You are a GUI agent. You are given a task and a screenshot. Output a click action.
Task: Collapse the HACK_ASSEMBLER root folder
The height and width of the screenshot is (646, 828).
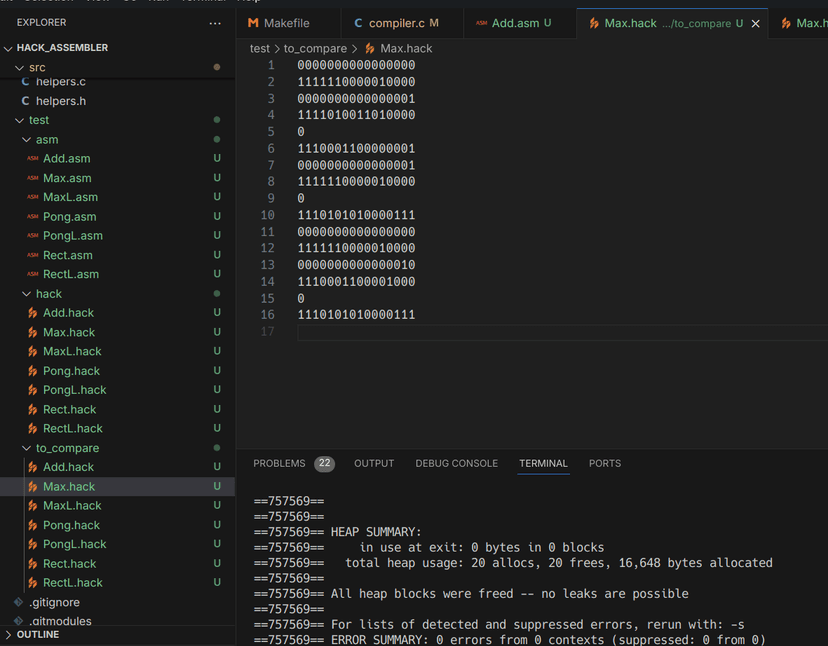coord(9,48)
